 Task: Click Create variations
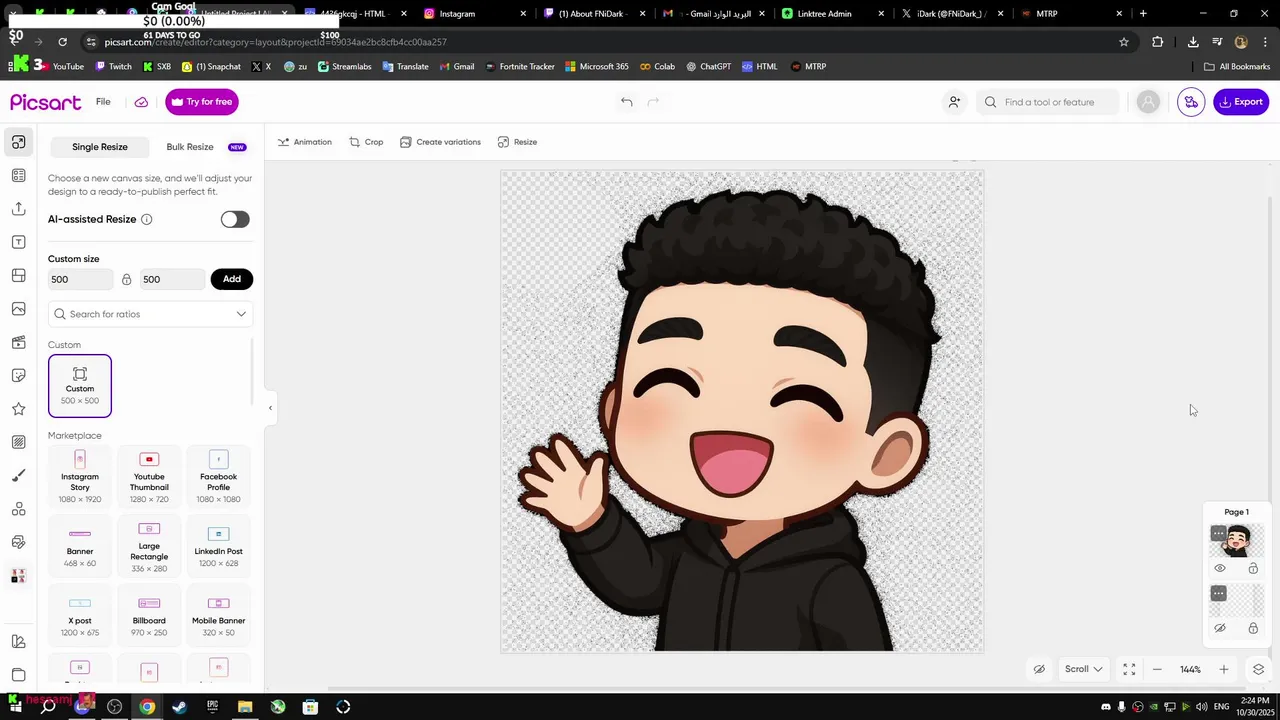tap(440, 142)
